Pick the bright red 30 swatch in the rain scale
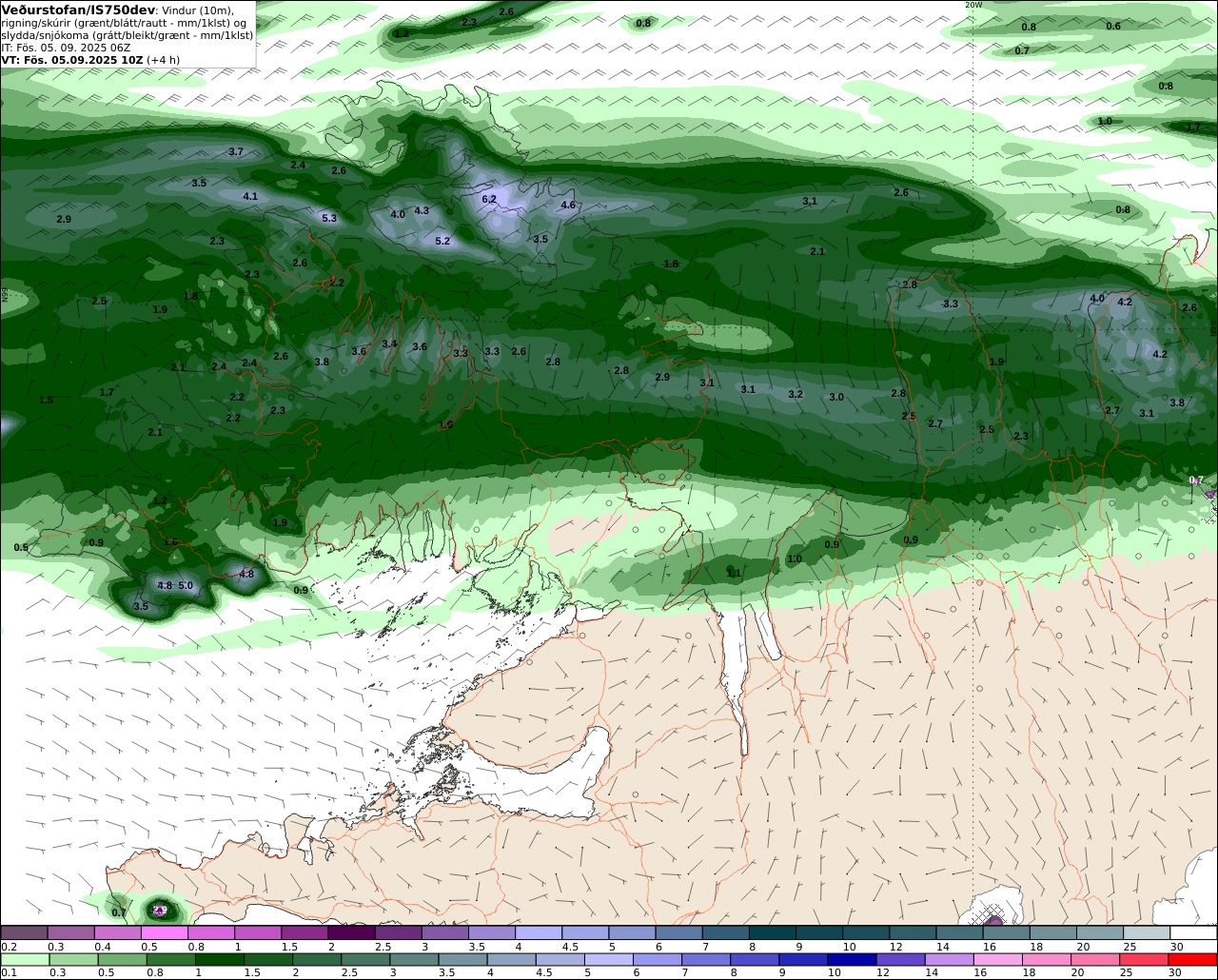 pos(1193,959)
